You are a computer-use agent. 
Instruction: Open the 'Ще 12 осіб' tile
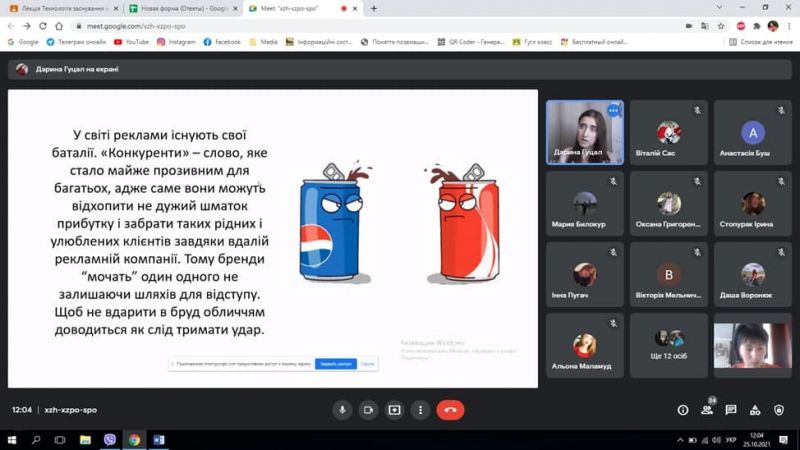tap(668, 345)
